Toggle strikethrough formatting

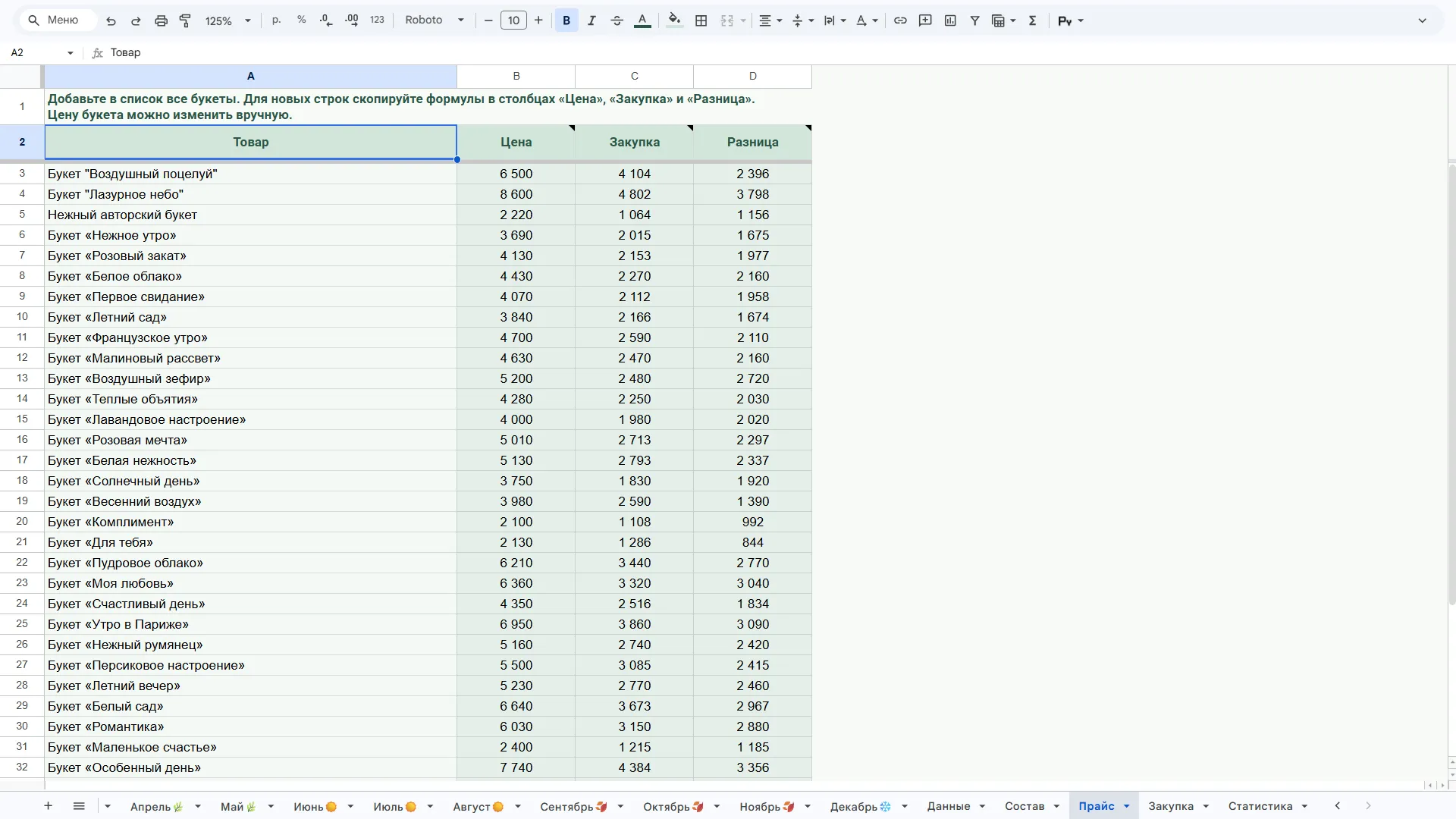point(617,20)
